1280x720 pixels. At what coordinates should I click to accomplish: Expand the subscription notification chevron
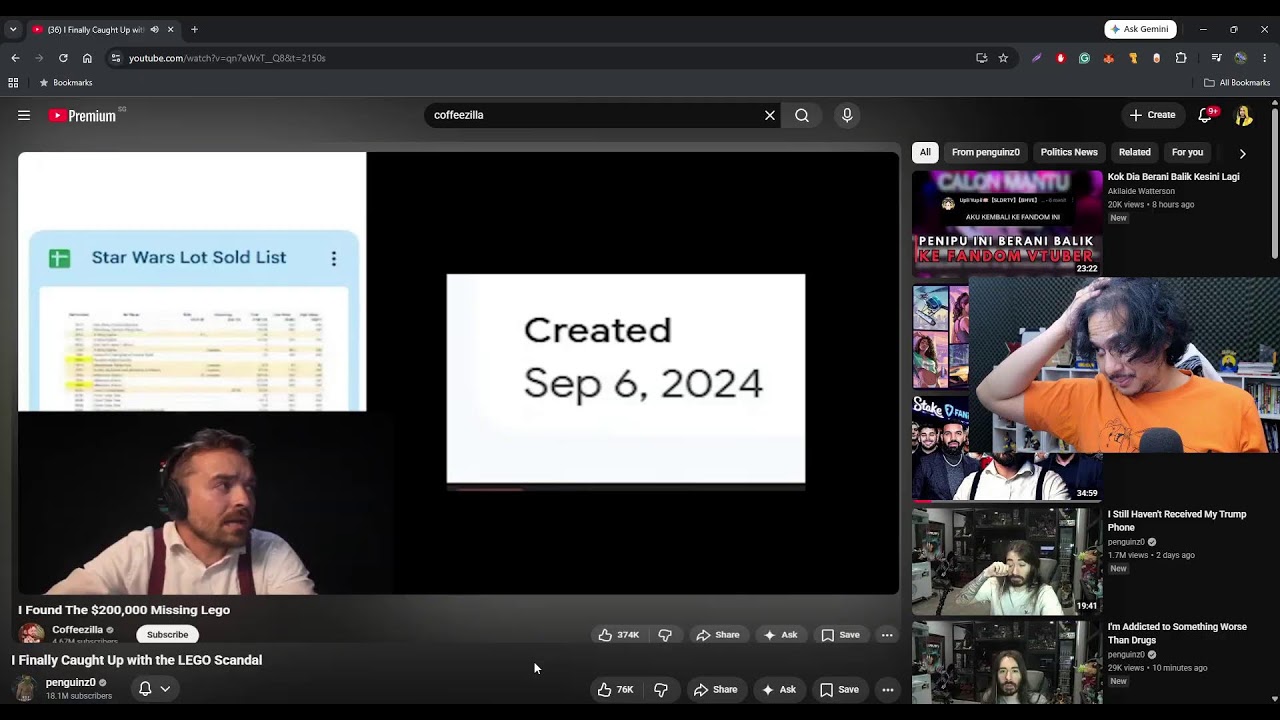click(x=165, y=688)
